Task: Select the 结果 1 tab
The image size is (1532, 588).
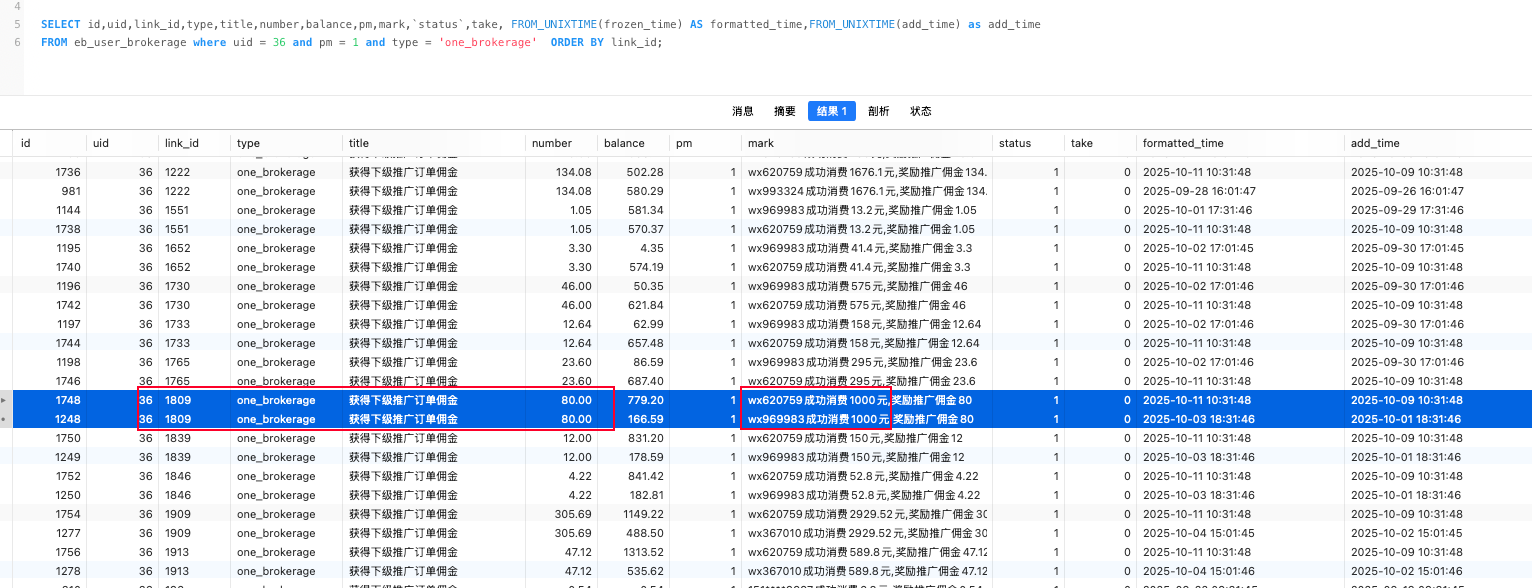Action: (832, 111)
